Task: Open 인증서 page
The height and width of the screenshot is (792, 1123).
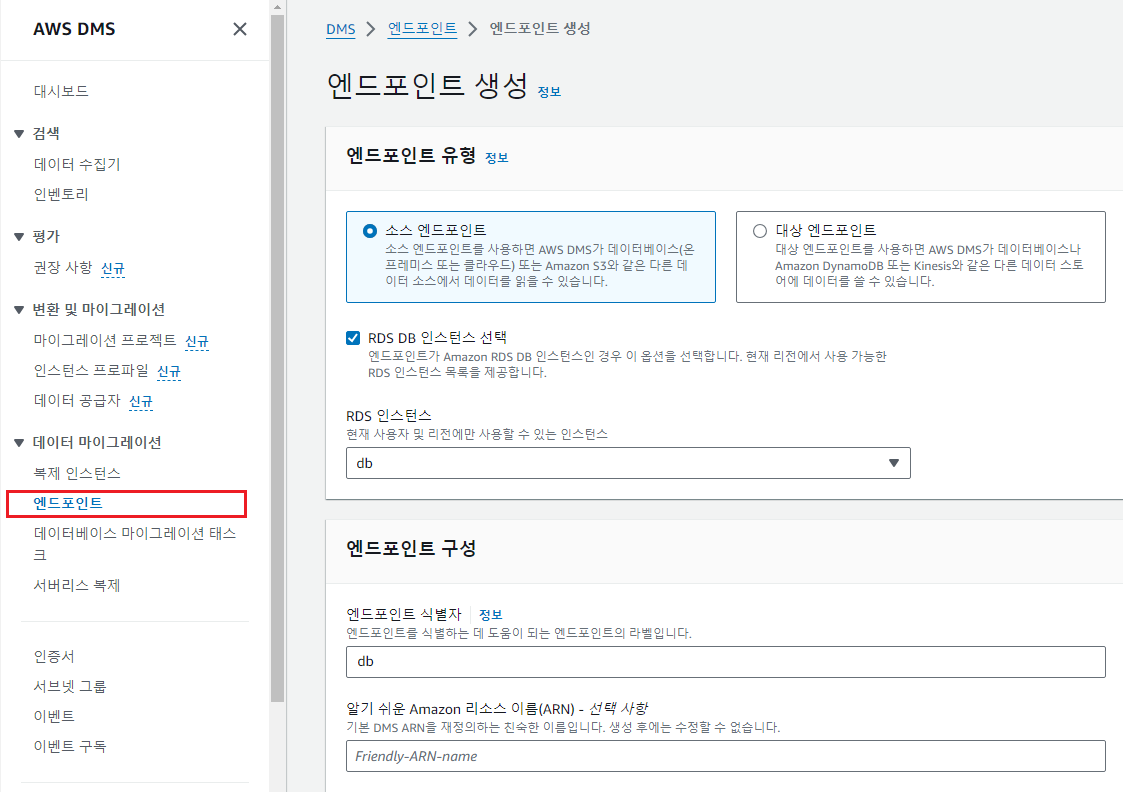Action: [54, 656]
